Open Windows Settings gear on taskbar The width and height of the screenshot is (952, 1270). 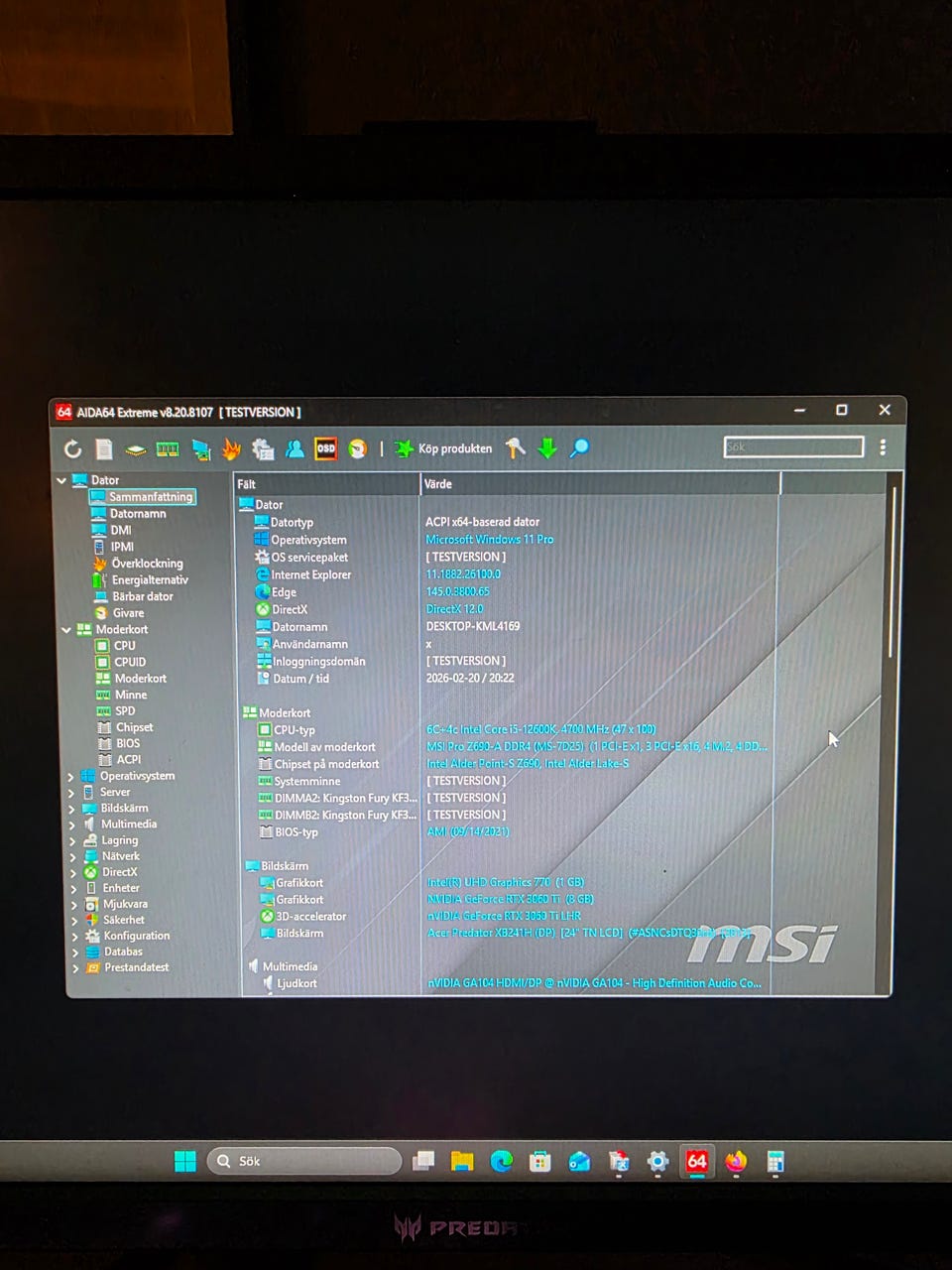point(657,1161)
